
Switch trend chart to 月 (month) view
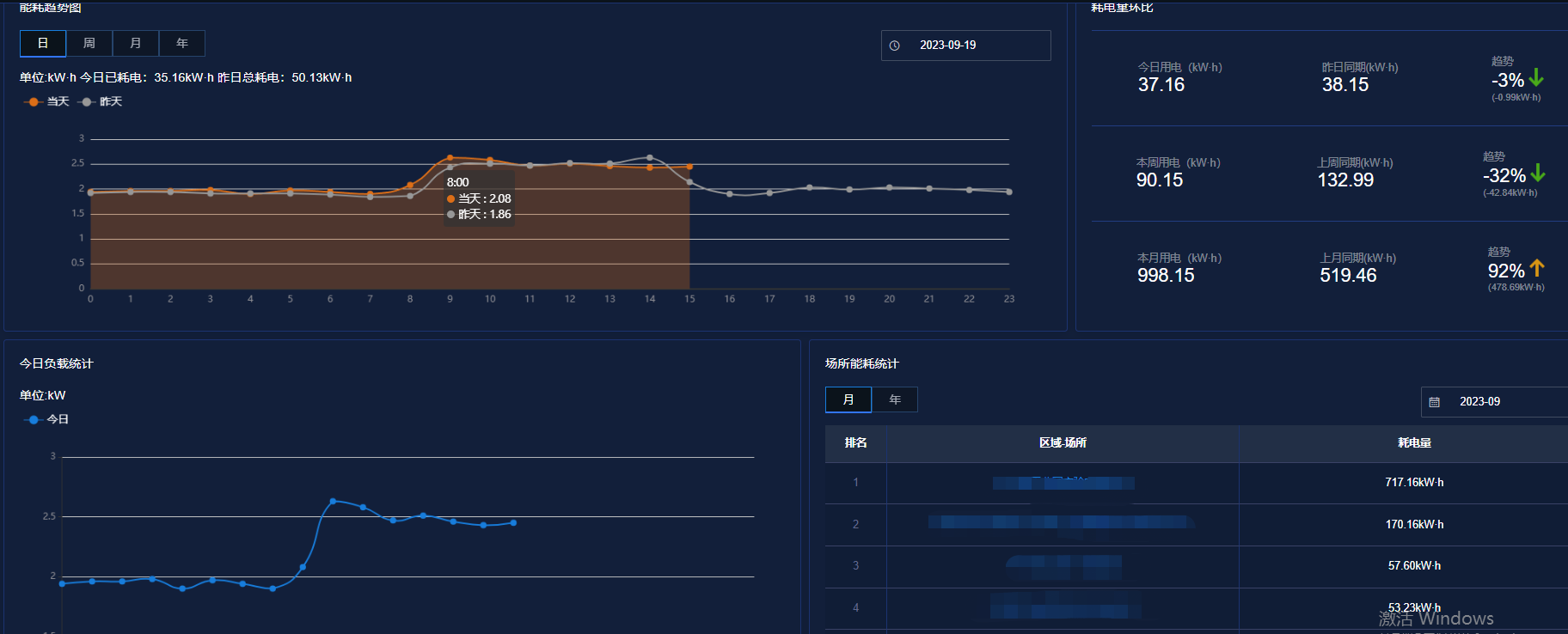[136, 43]
